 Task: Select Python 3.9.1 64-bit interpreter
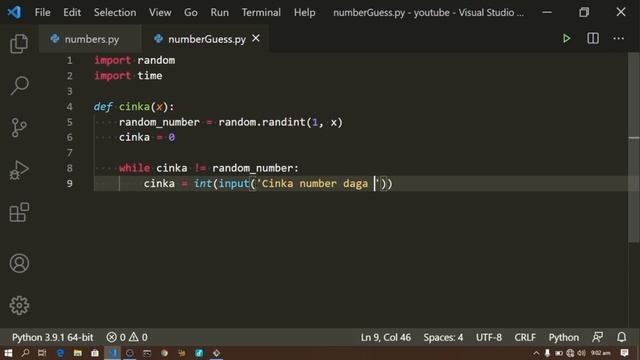pyautogui.click(x=52, y=337)
